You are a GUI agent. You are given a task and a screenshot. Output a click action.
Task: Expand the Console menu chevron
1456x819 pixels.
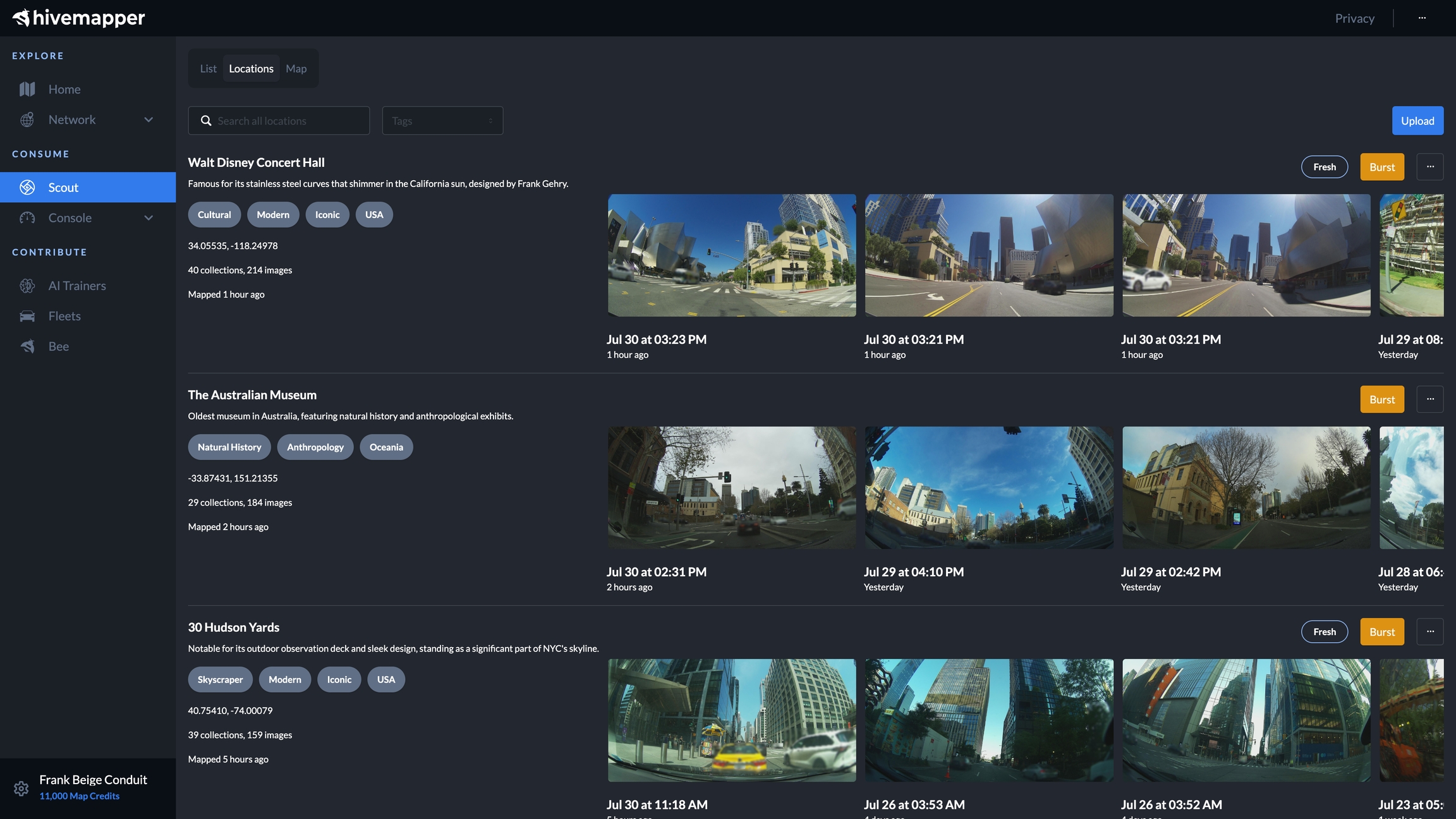[149, 217]
